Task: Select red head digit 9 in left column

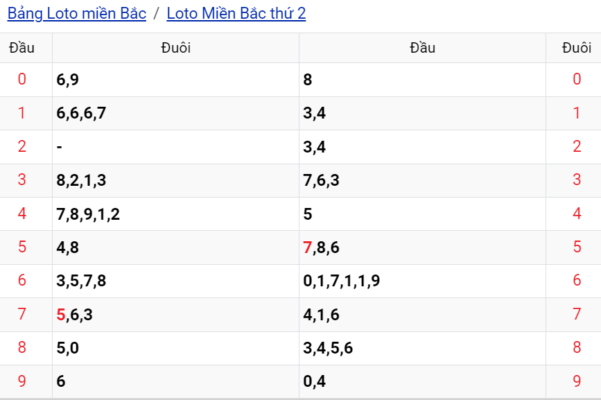Action: (22, 381)
